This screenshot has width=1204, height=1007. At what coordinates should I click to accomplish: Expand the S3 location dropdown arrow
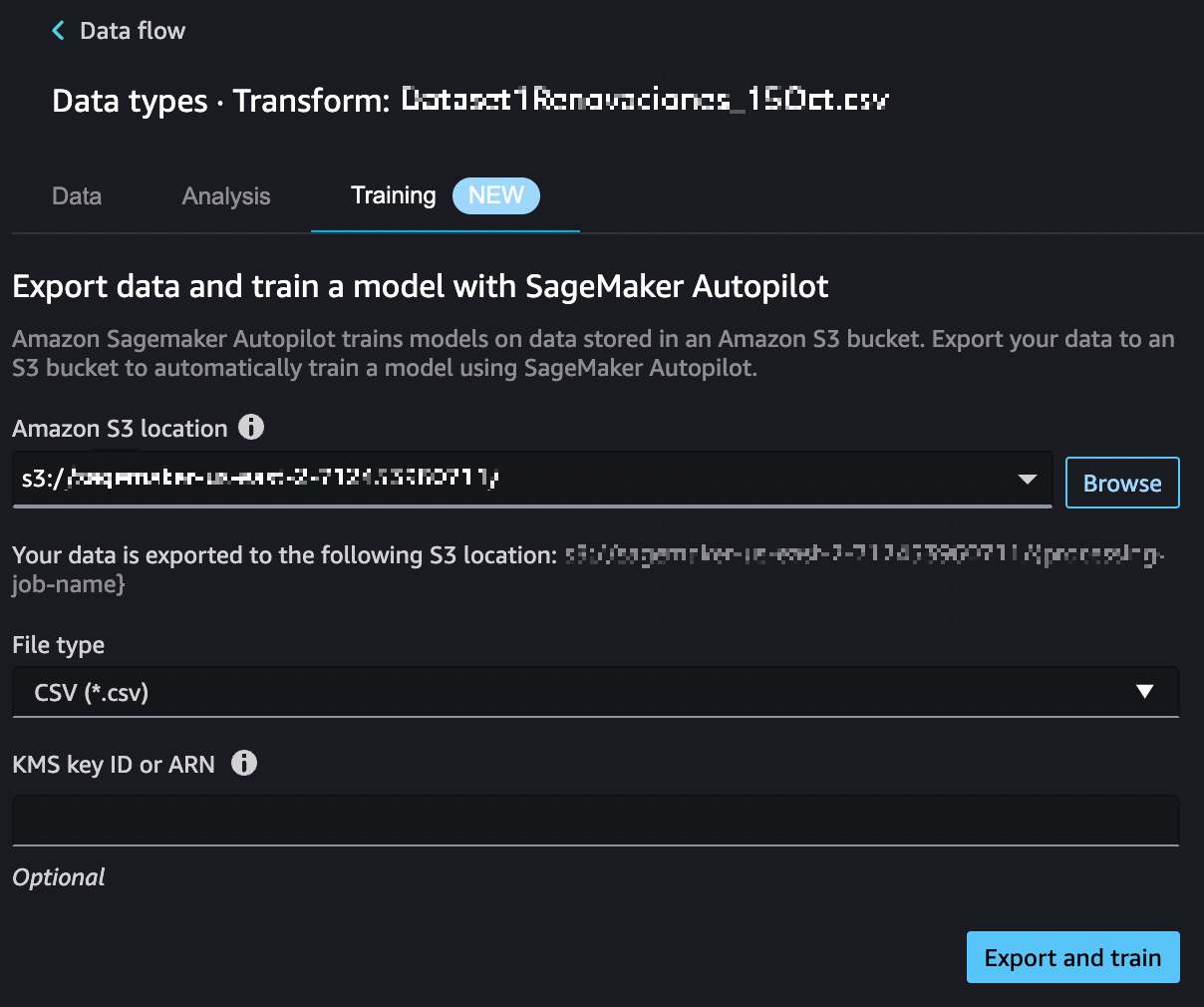click(1028, 480)
